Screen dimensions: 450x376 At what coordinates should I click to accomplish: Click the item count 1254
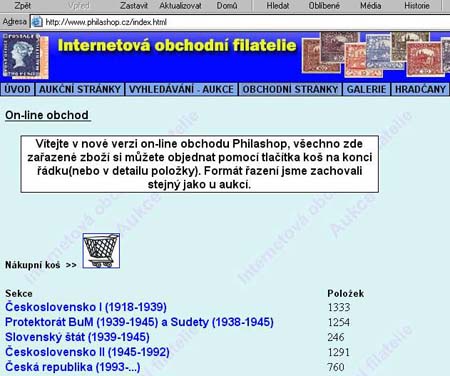point(339,322)
